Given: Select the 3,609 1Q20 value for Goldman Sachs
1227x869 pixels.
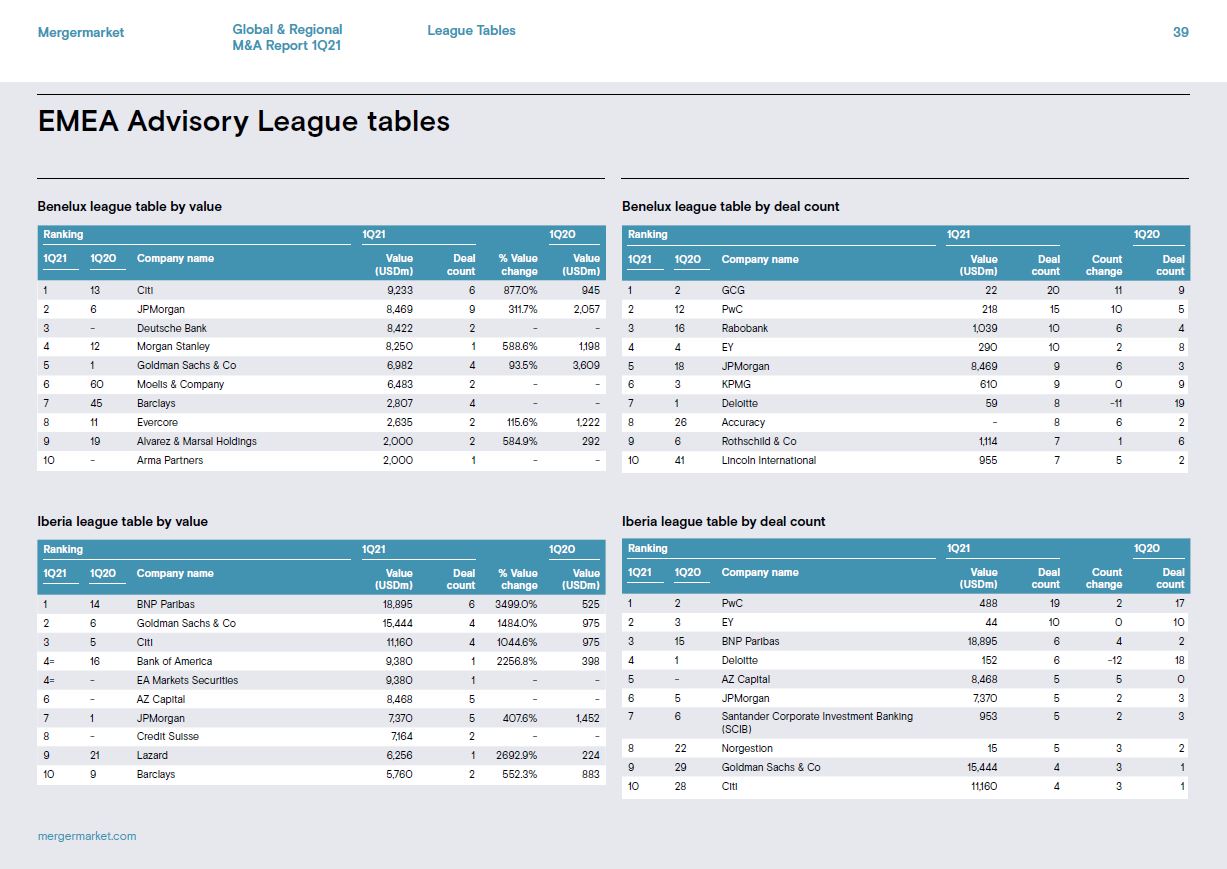Looking at the screenshot, I should (585, 366).
